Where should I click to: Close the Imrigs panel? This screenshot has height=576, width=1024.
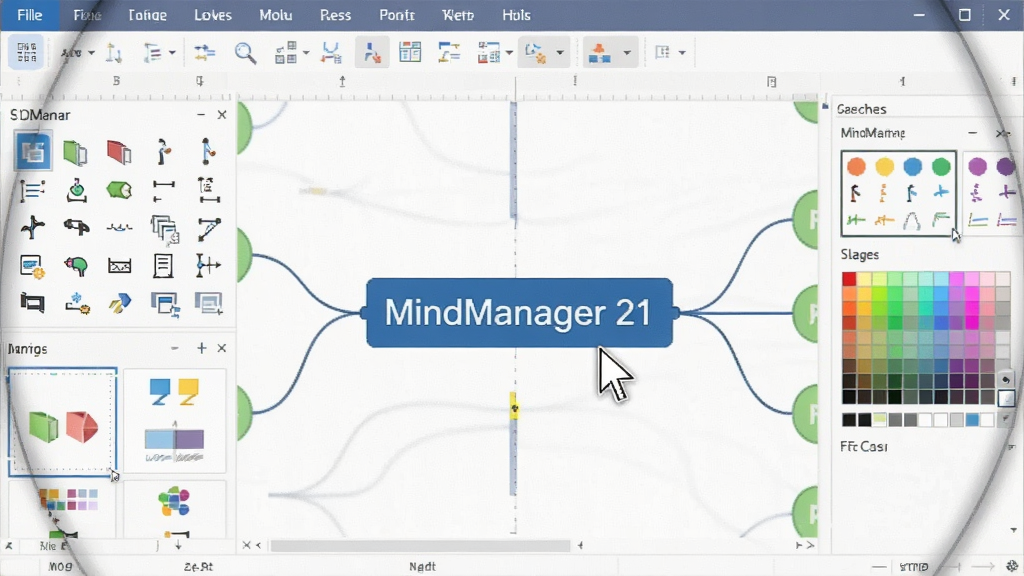tap(222, 348)
